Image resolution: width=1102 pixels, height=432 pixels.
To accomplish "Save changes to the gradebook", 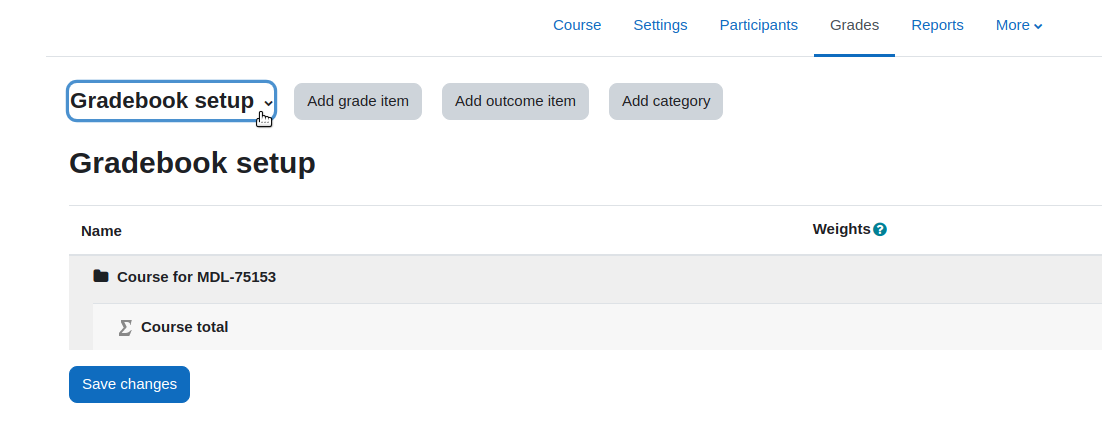I will click(129, 384).
